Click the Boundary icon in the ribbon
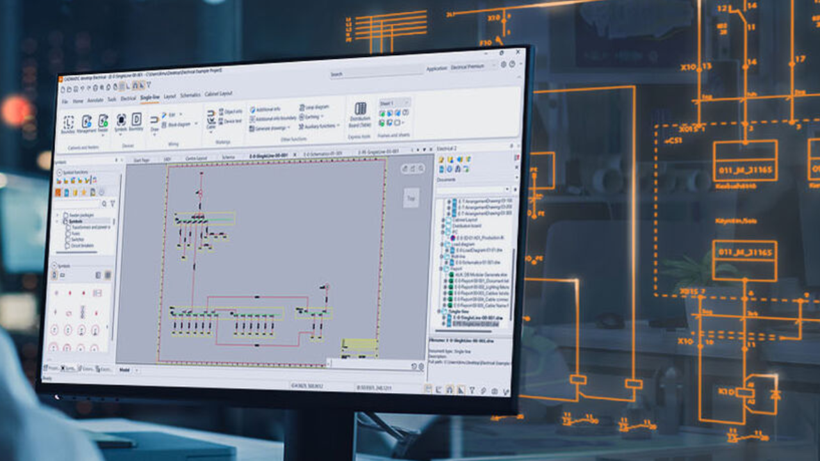 [67, 123]
